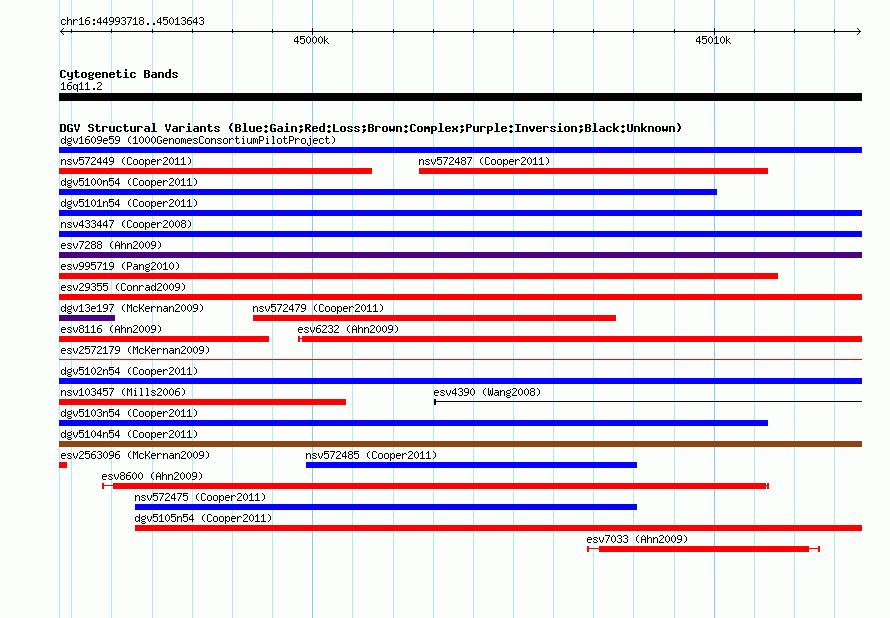Select the red nsv103457 loss bar
The image size is (890, 618).
pos(203,402)
